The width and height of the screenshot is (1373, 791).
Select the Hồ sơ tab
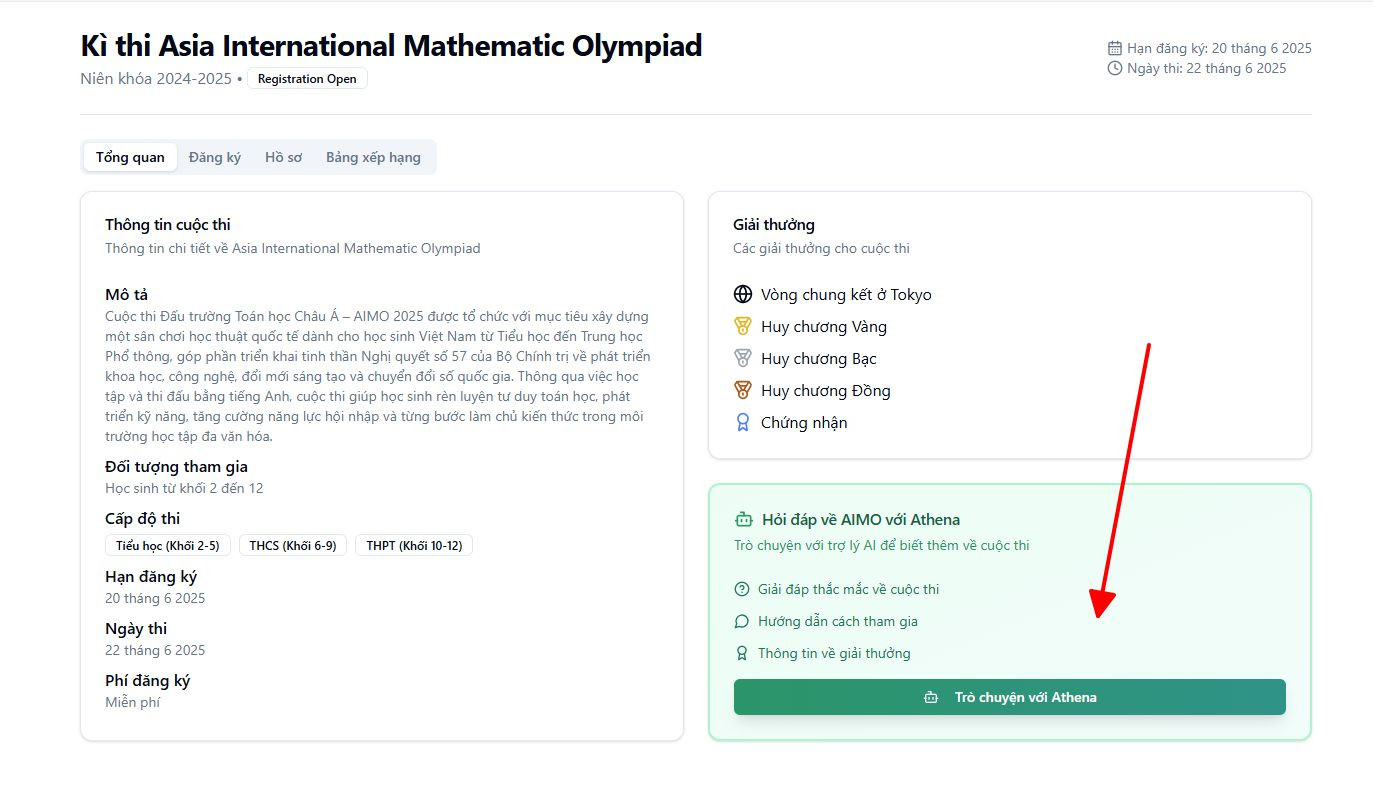tap(283, 157)
